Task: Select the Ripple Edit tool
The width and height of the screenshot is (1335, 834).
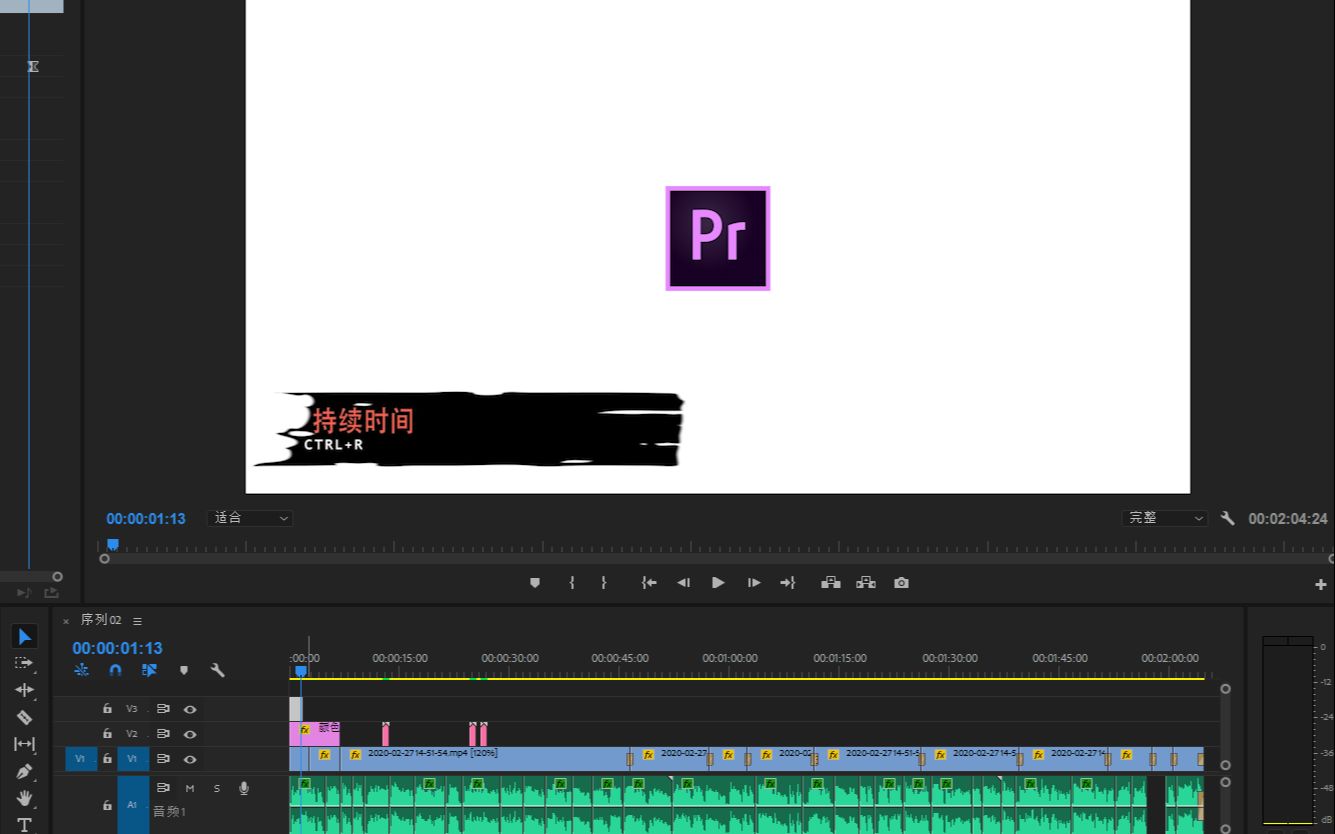Action: [24, 690]
